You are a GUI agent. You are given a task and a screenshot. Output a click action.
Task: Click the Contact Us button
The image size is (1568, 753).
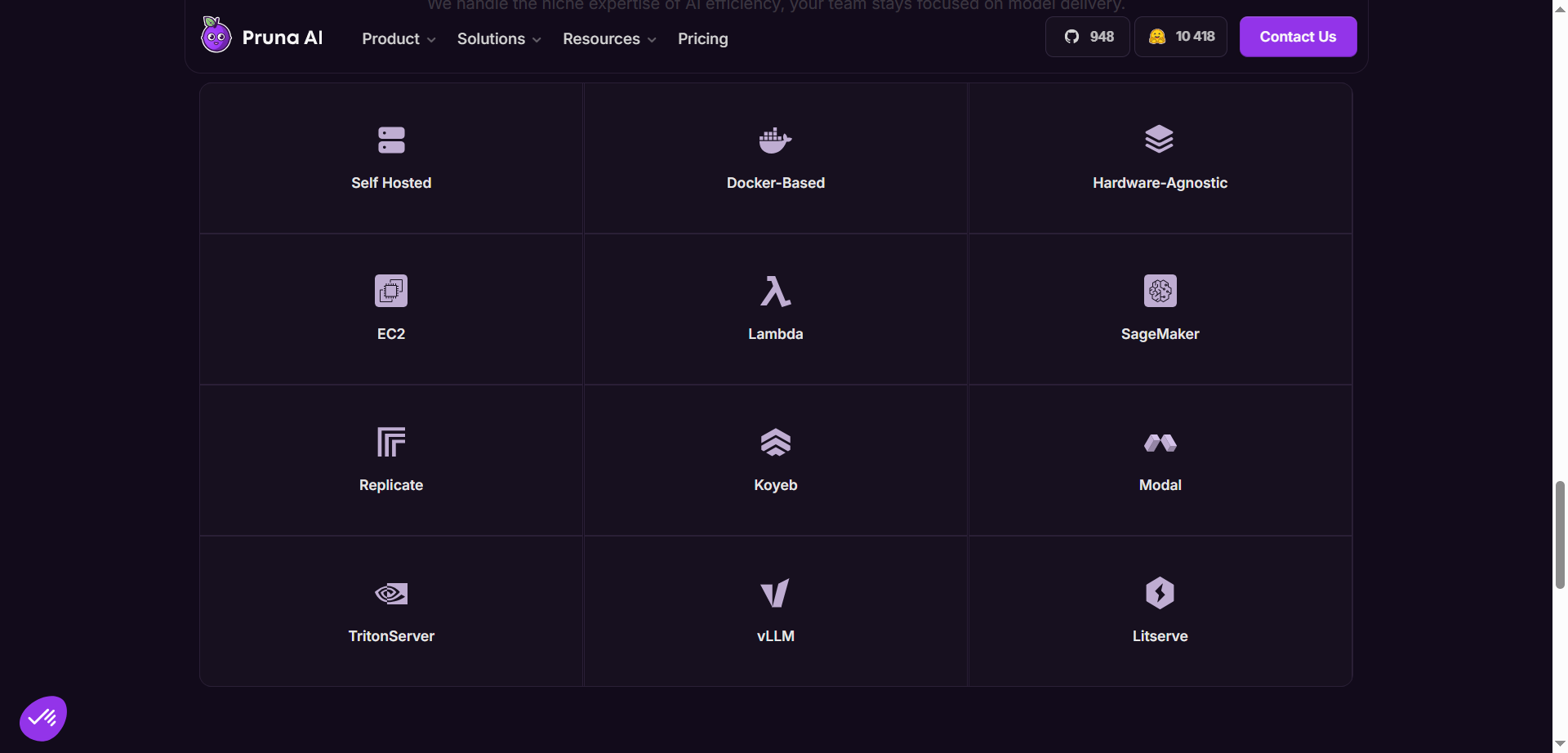1298,36
